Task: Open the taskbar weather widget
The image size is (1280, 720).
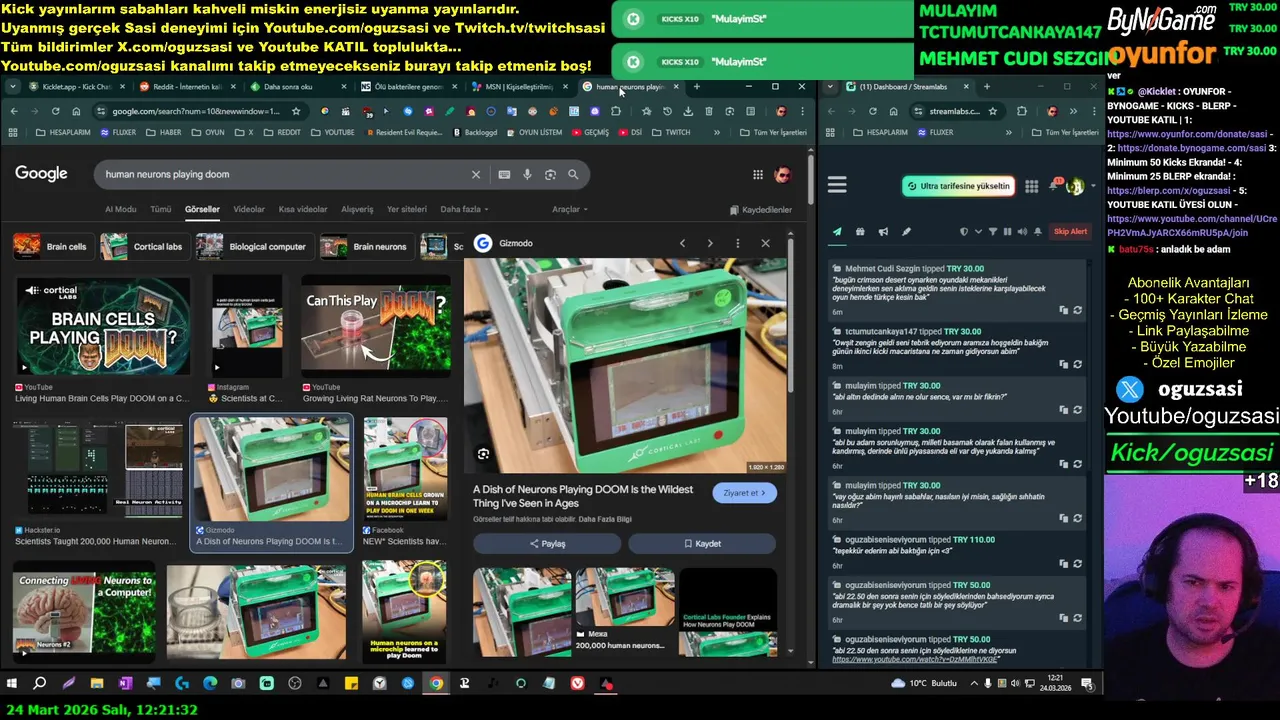Action: 925,683
